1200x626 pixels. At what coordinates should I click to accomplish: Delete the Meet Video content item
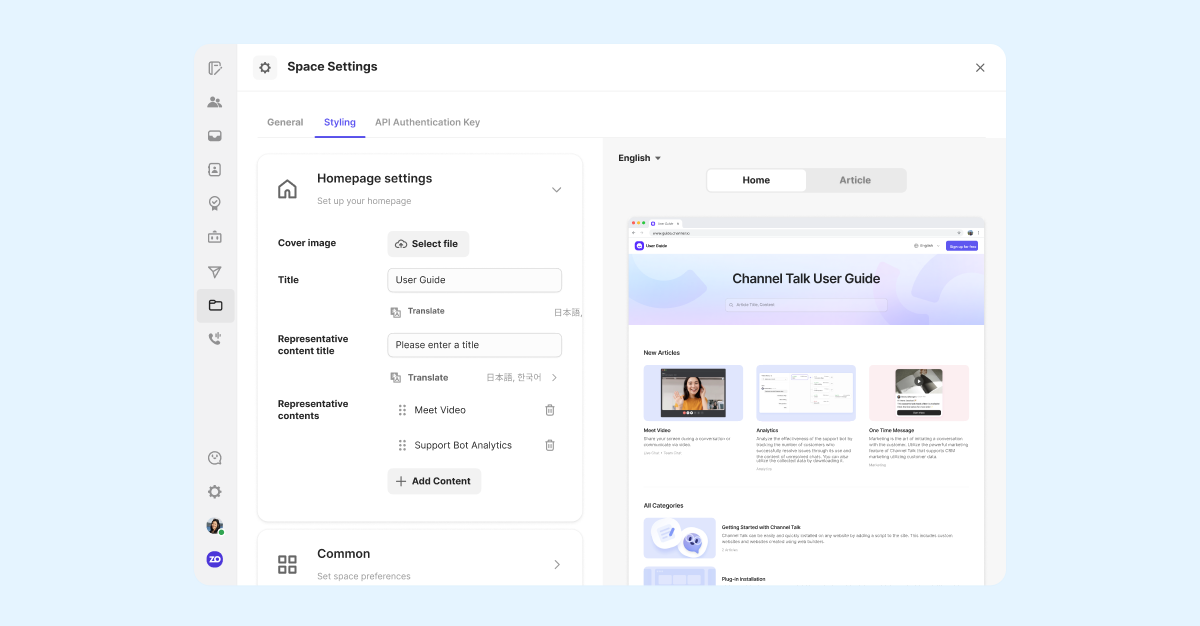click(x=550, y=410)
